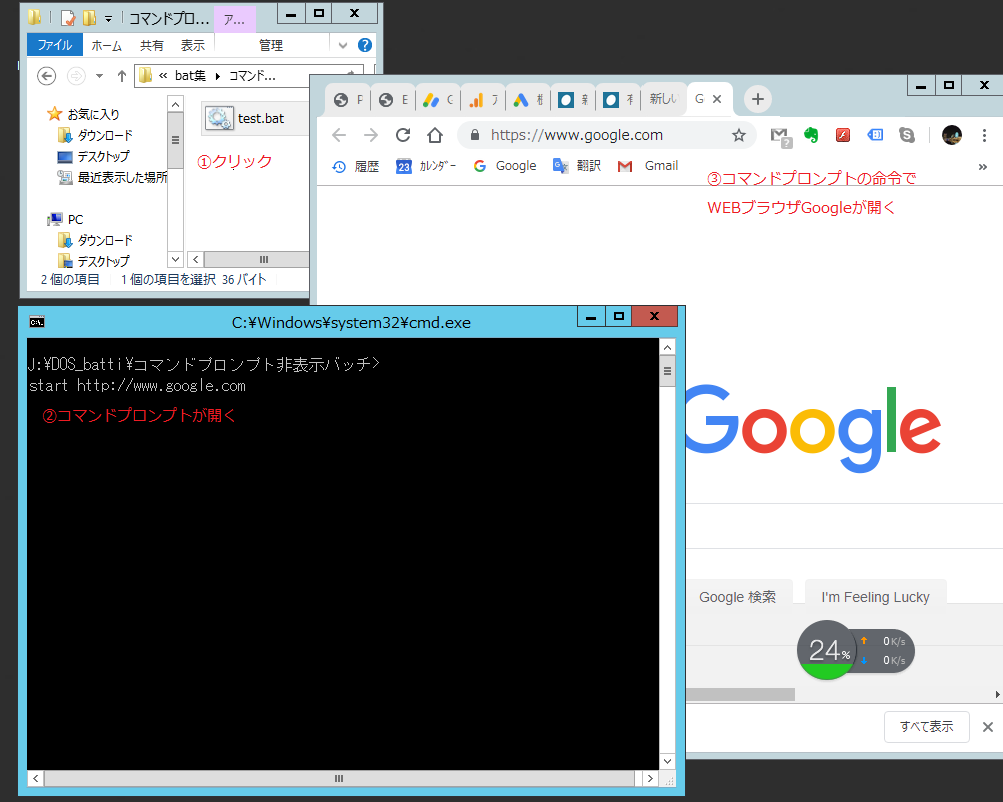Open new tab with plus button

tap(757, 99)
